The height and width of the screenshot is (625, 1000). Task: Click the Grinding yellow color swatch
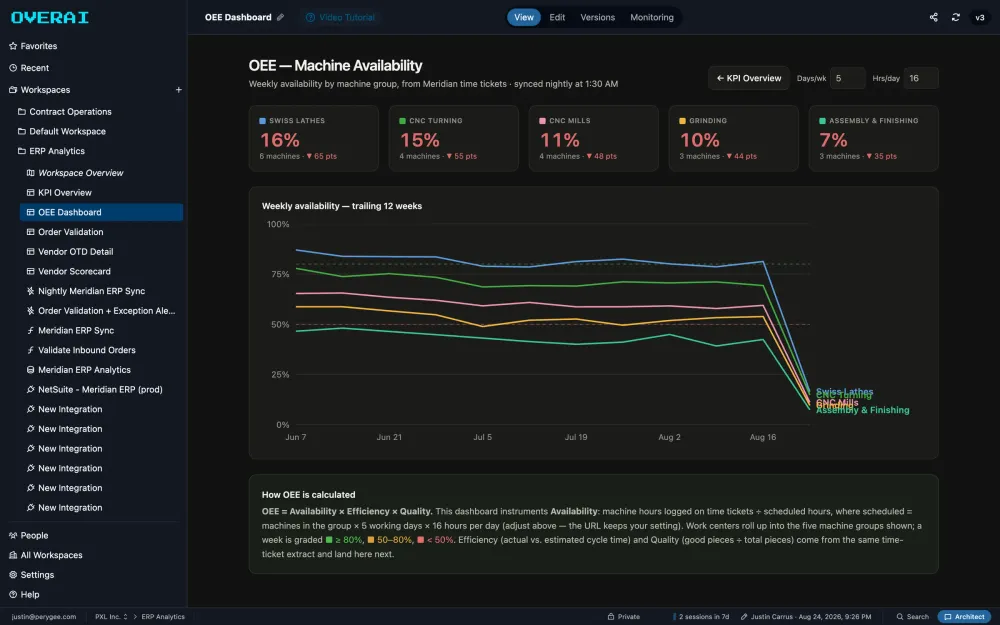pos(682,121)
